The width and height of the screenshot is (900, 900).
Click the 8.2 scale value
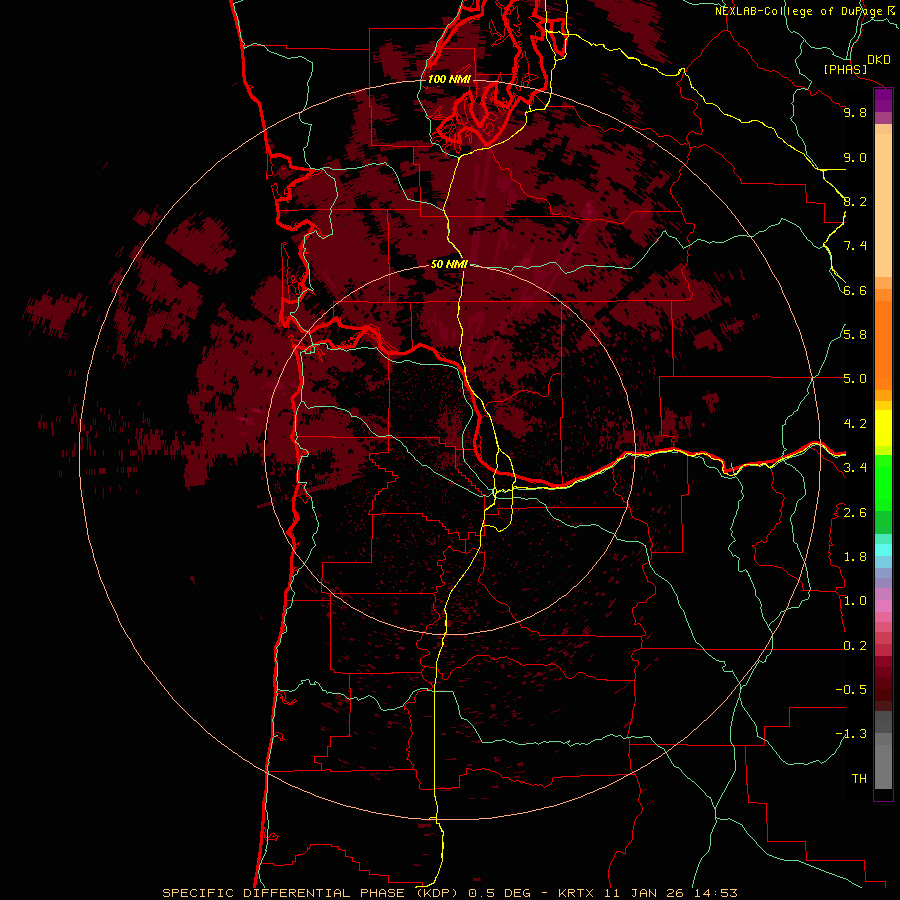(855, 201)
